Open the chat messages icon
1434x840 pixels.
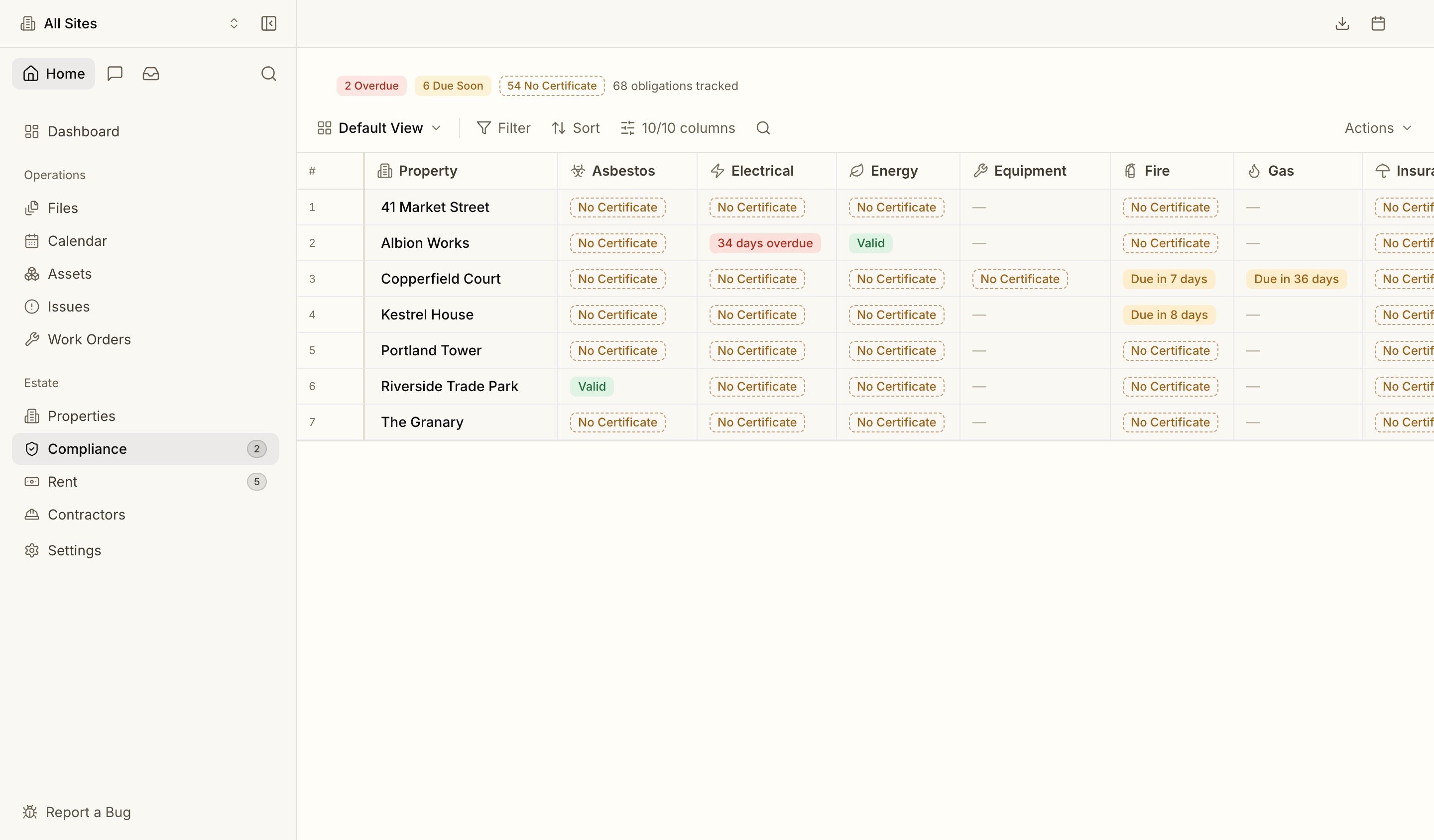click(x=115, y=73)
